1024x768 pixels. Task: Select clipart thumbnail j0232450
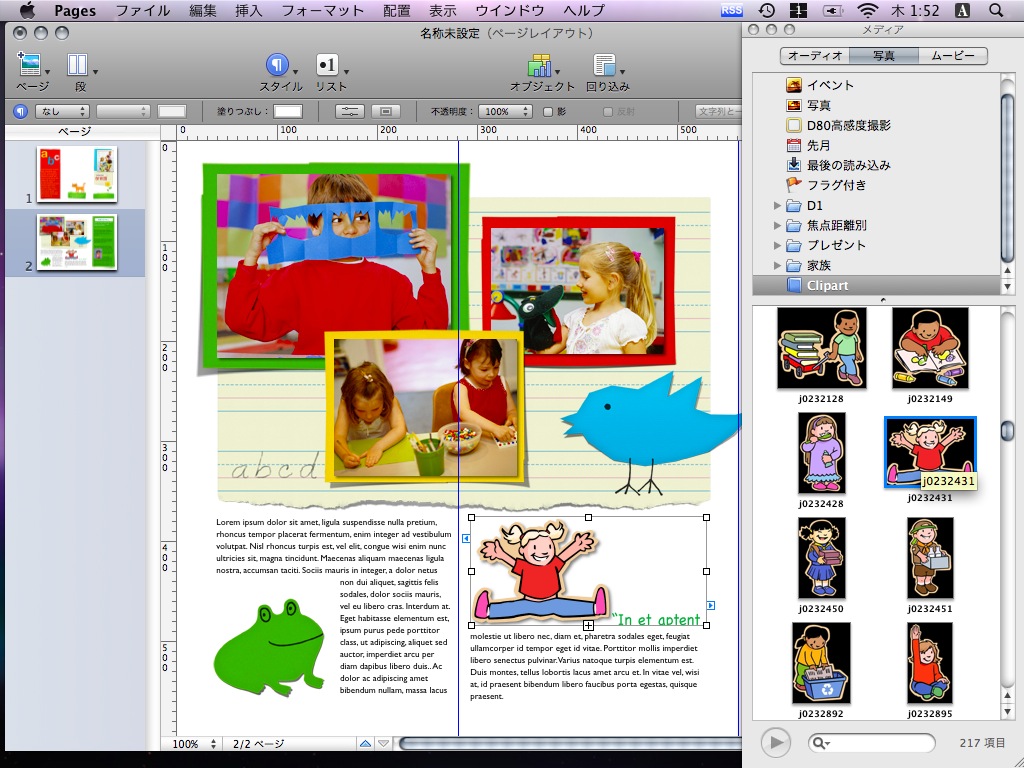[x=822, y=558]
